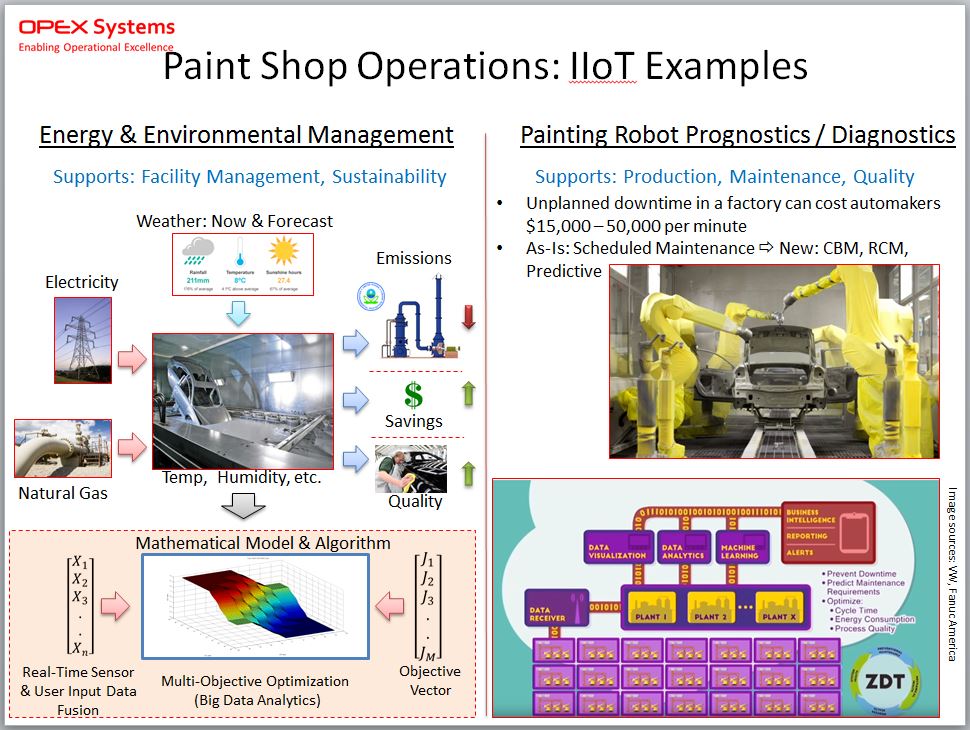Image resolution: width=970 pixels, height=730 pixels.
Task: Select the worker polishing car photo
Action: (411, 468)
